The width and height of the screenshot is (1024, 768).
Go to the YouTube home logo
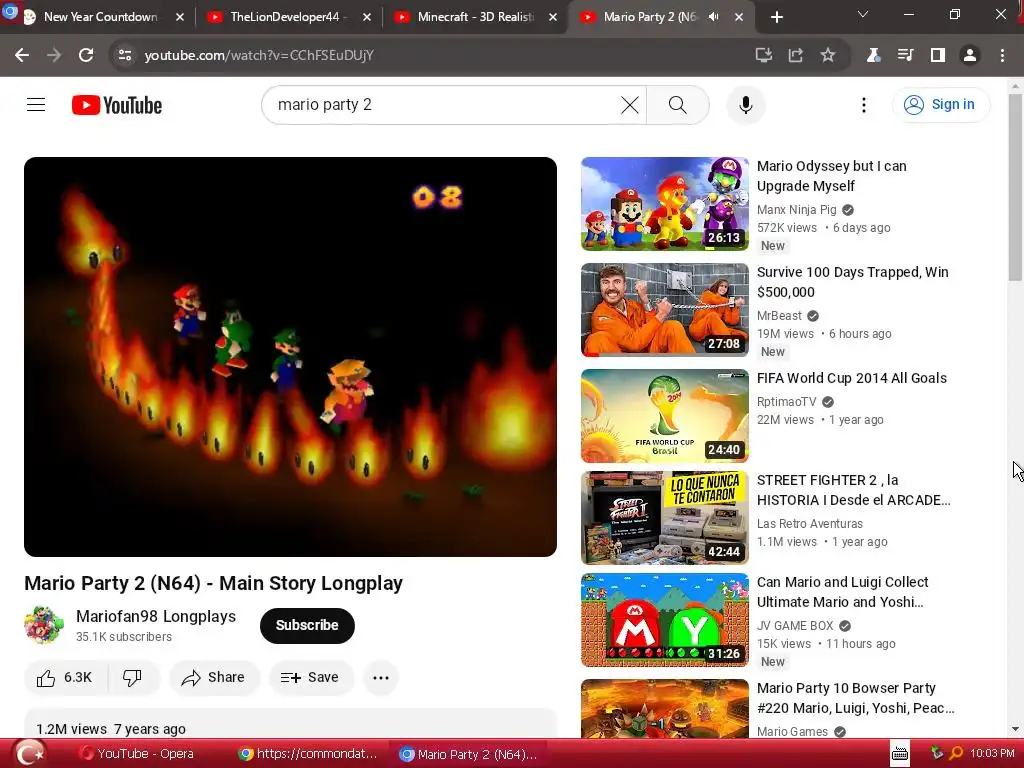click(117, 105)
